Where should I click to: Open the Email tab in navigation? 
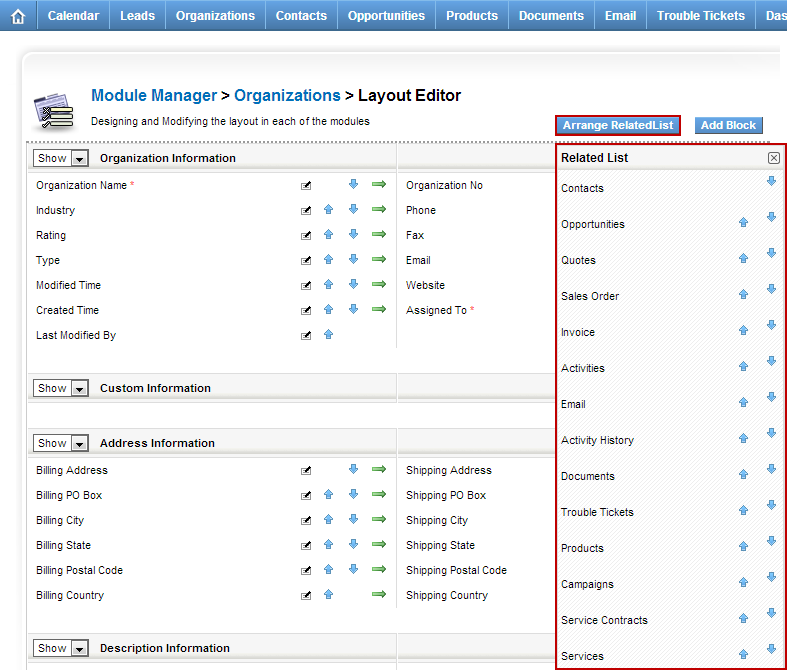[620, 16]
